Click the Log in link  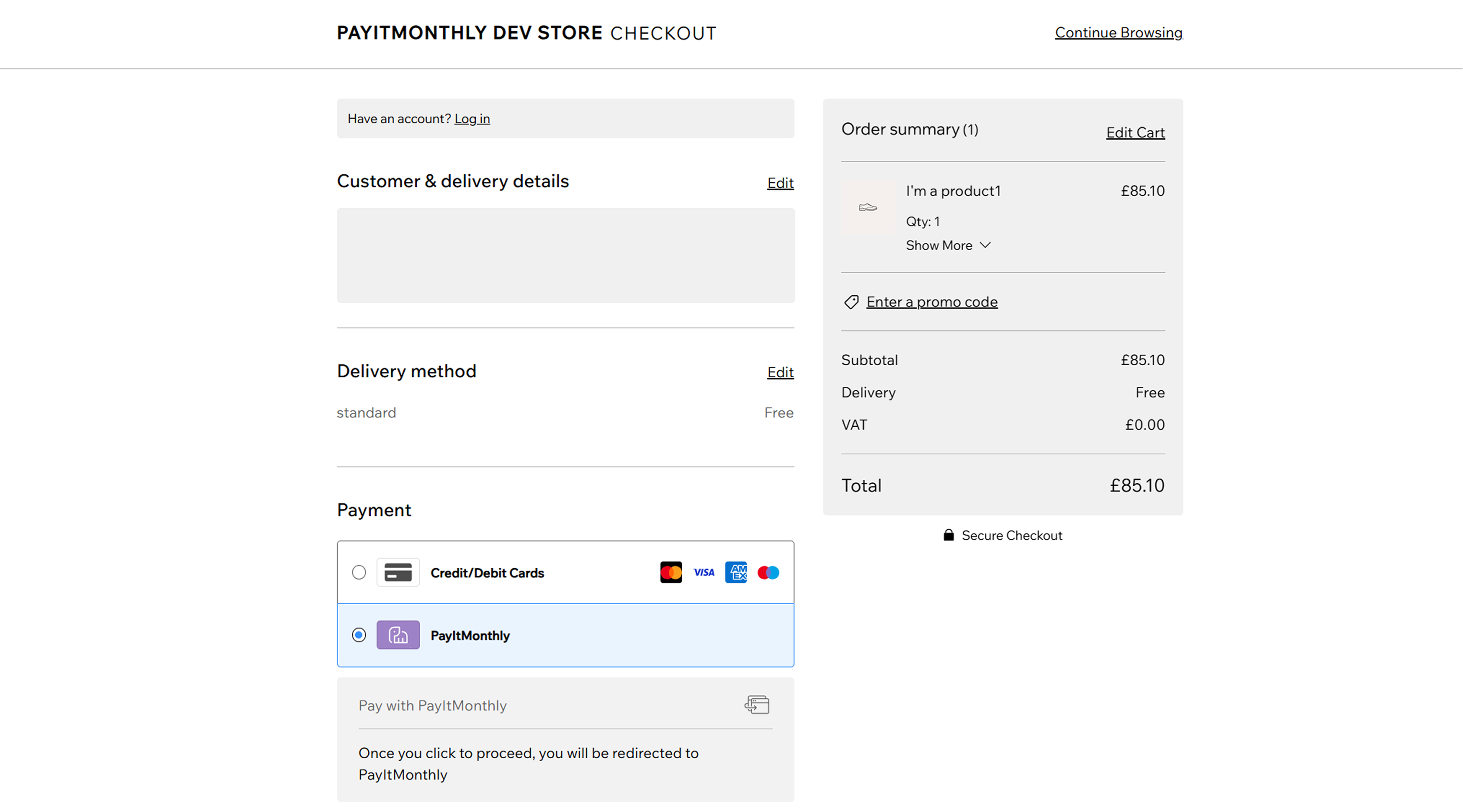click(472, 119)
